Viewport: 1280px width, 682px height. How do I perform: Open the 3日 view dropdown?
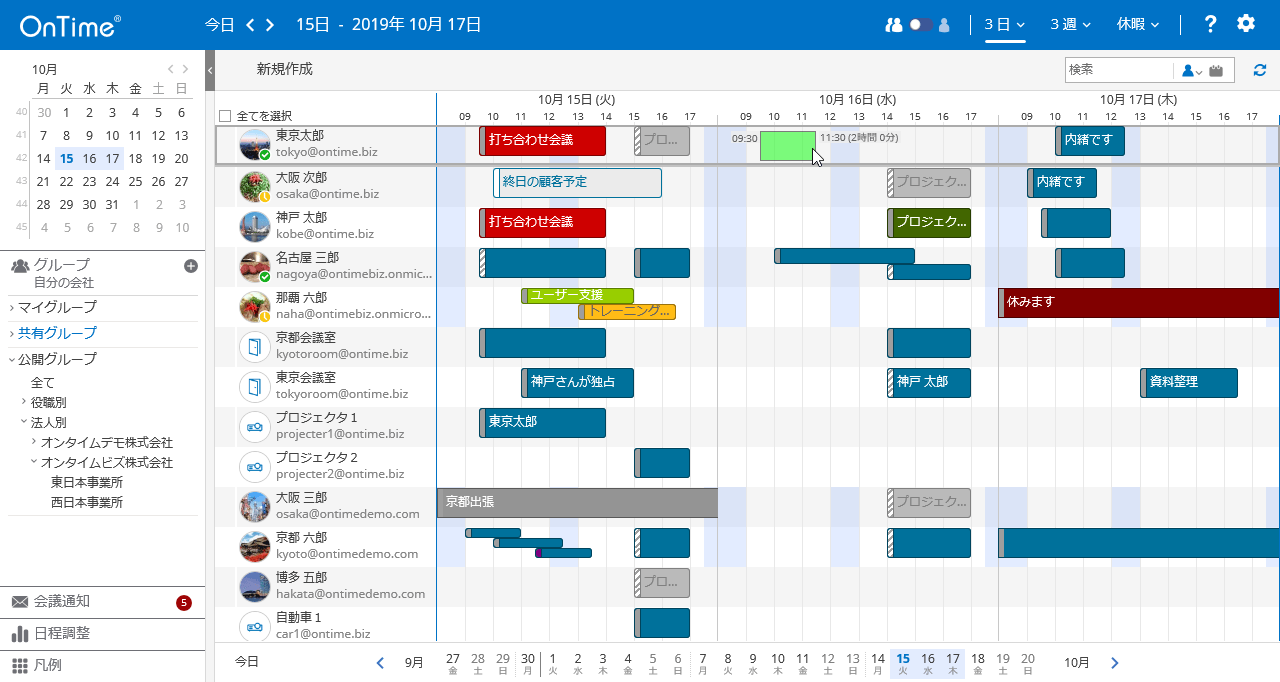1004,24
